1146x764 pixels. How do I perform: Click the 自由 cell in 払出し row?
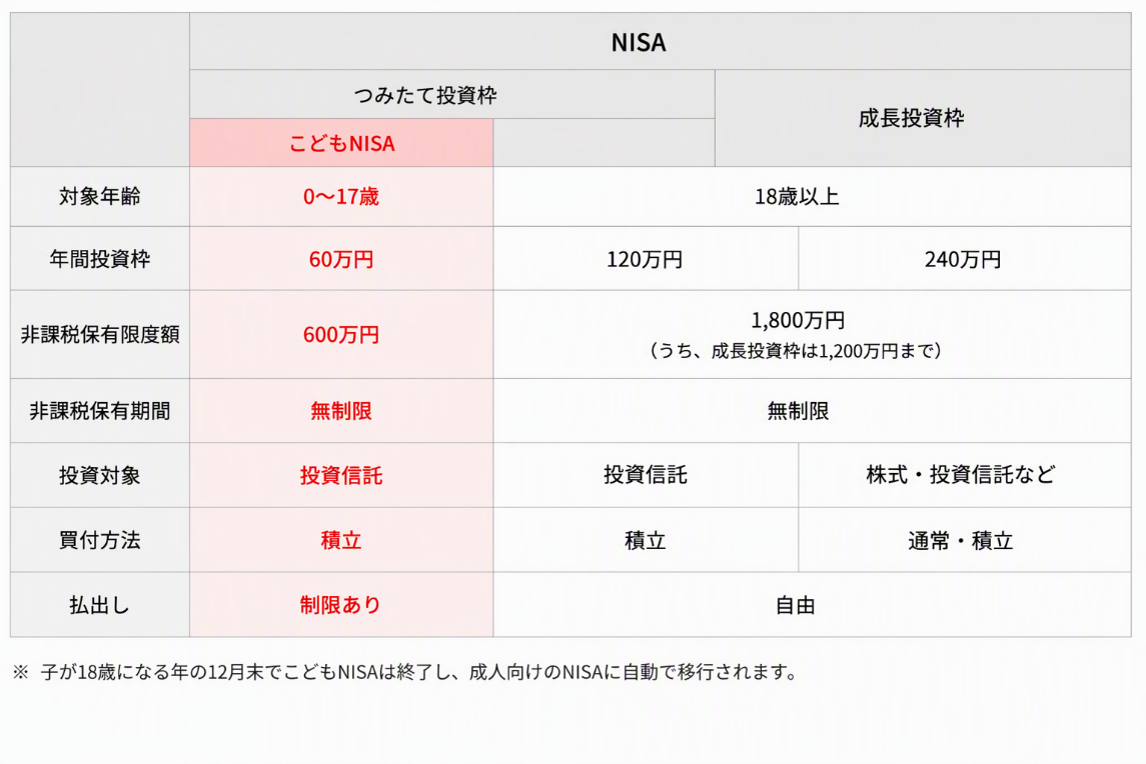(x=812, y=605)
